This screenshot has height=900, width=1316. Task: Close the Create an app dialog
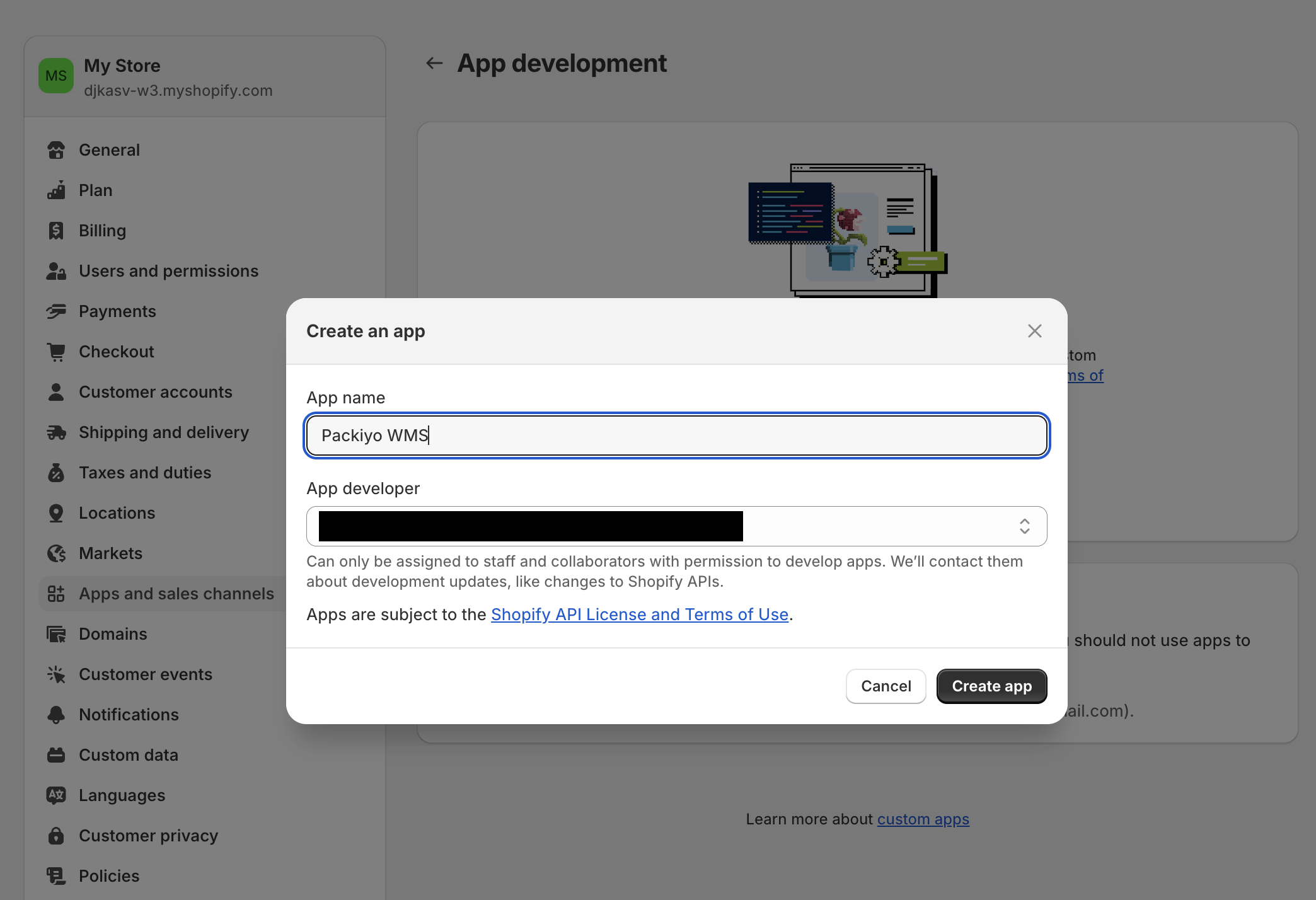(x=1034, y=331)
